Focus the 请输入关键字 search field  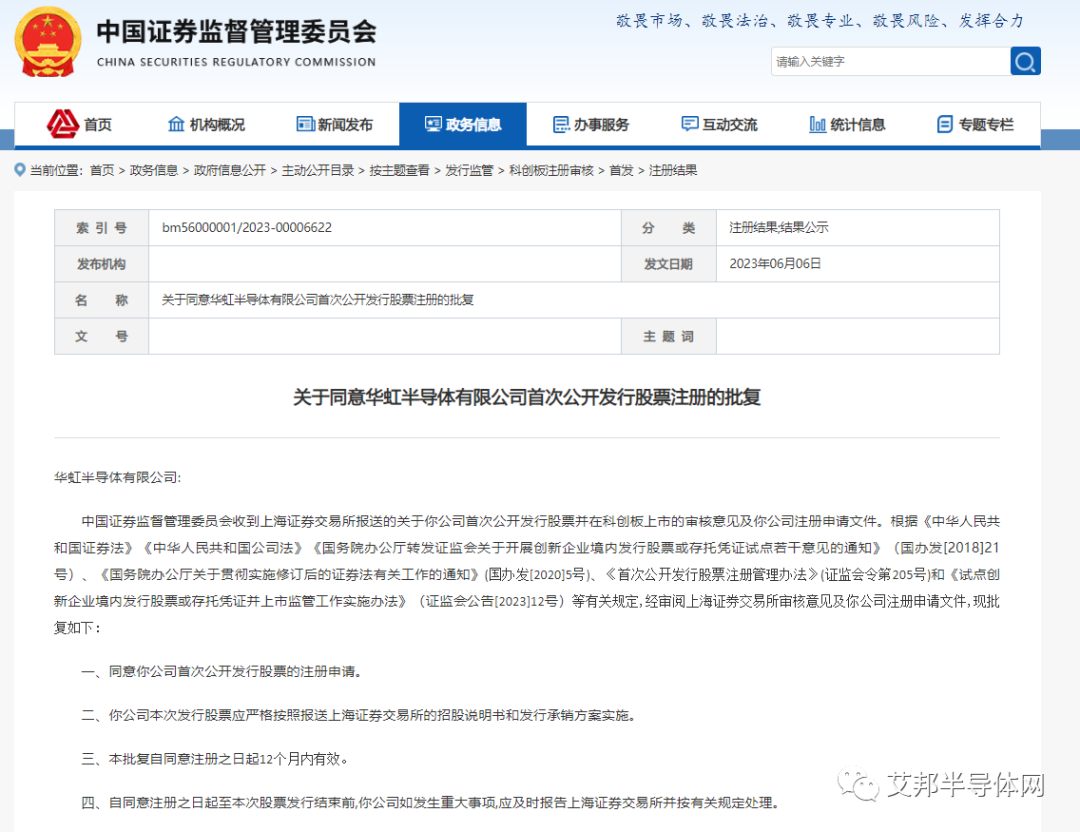891,61
